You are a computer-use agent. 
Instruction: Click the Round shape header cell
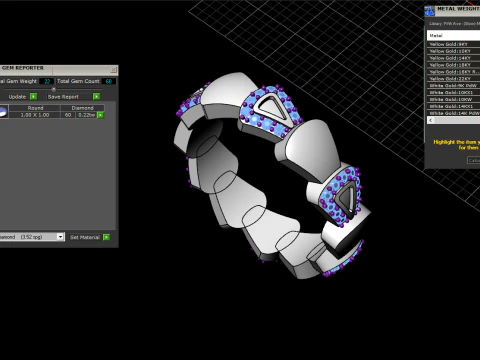coord(35,108)
